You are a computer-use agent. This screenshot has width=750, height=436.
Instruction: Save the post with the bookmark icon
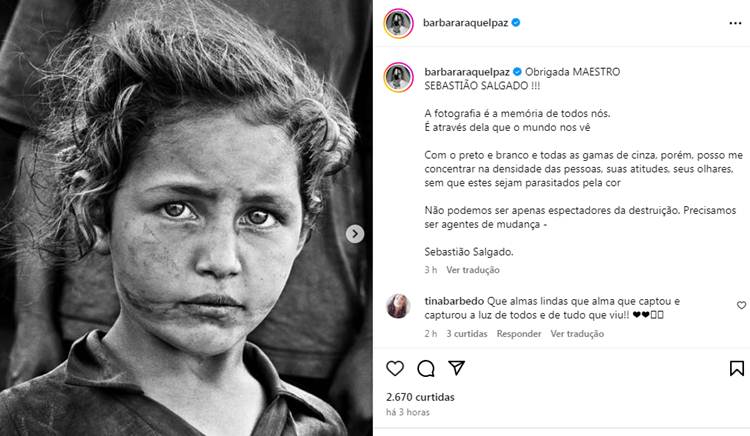coord(737,368)
